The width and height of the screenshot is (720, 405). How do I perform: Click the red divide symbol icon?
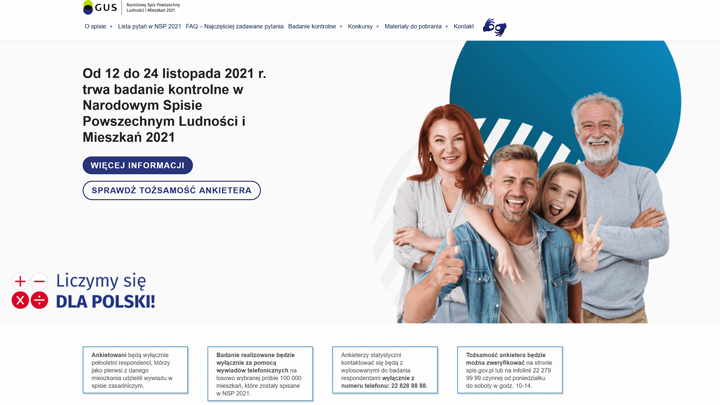pyautogui.click(x=39, y=300)
